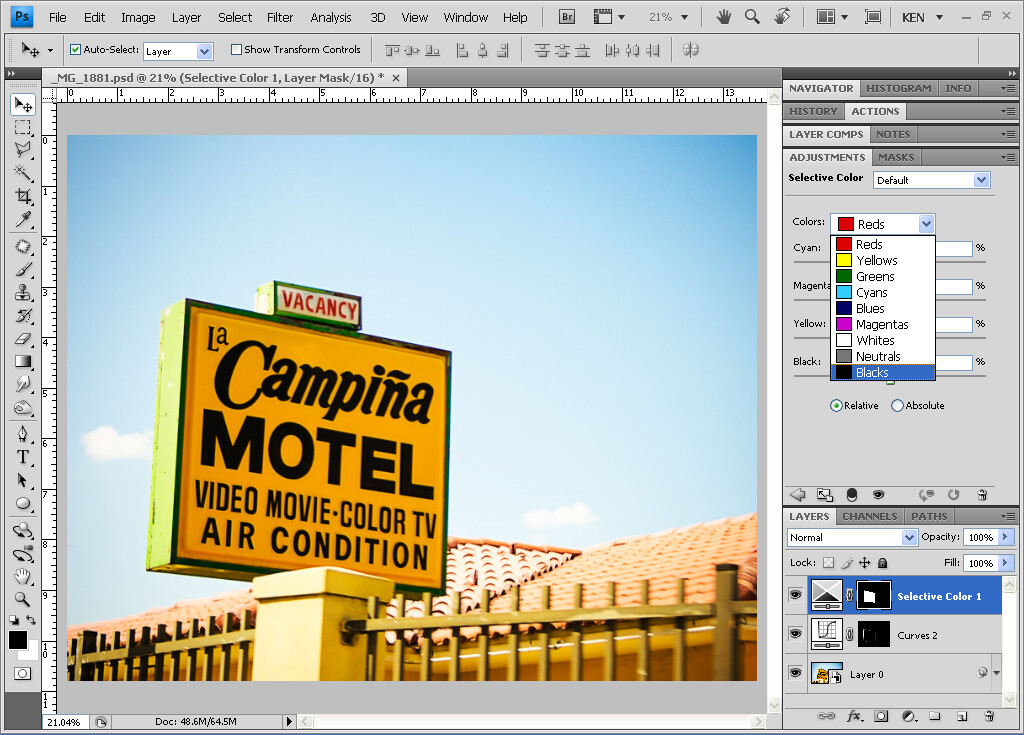Select the Eyedropper tool

pyautogui.click(x=23, y=220)
